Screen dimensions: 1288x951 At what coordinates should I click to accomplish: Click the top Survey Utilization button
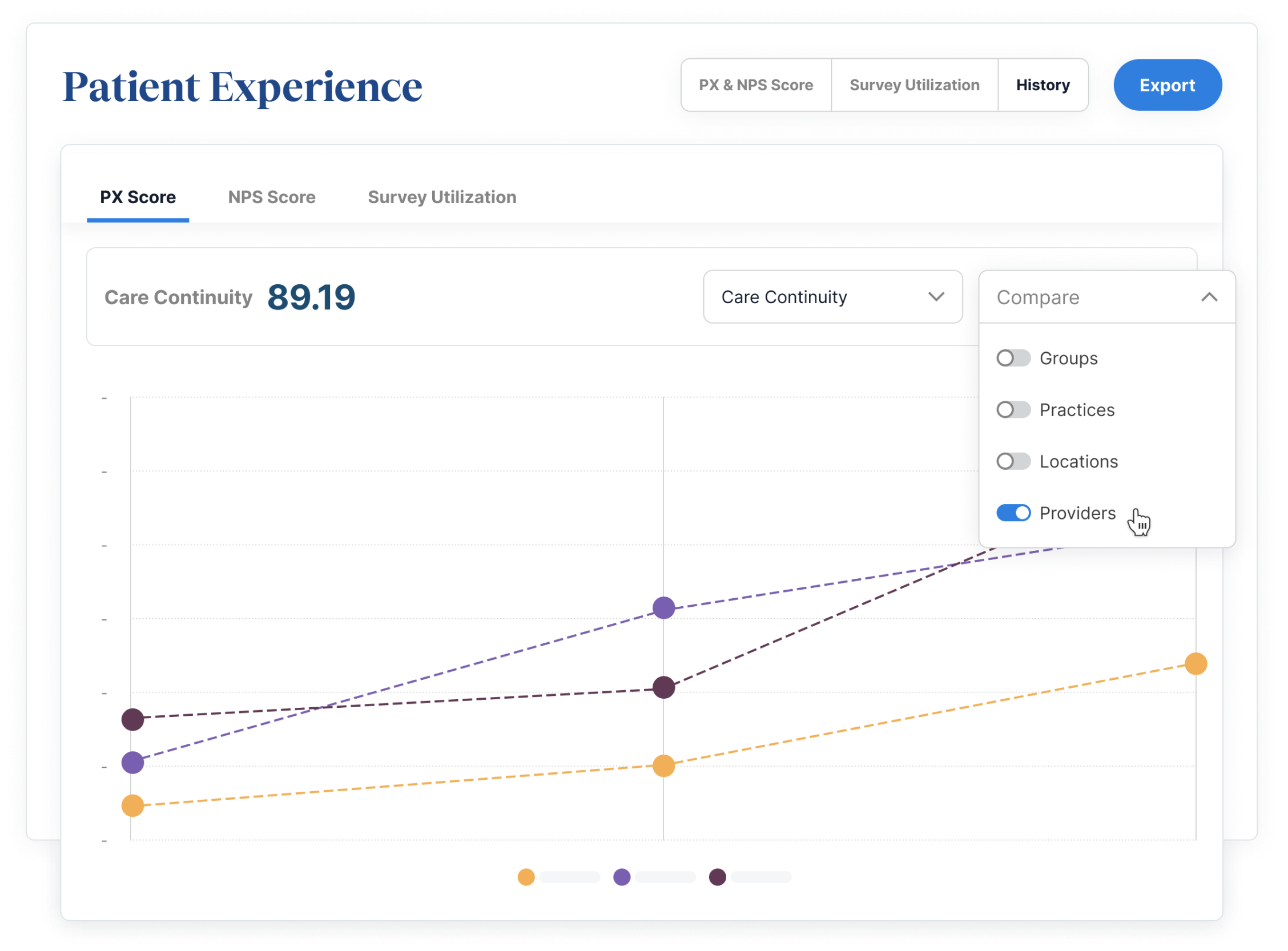[x=913, y=85]
